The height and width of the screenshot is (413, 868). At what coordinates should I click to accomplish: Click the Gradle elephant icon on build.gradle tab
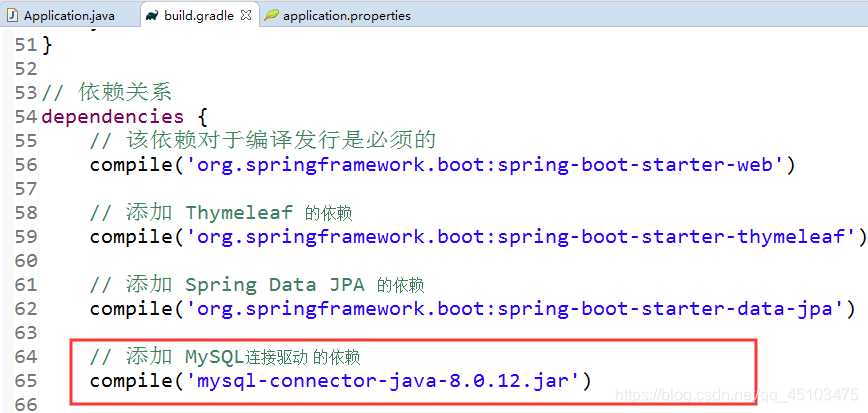coord(152,16)
